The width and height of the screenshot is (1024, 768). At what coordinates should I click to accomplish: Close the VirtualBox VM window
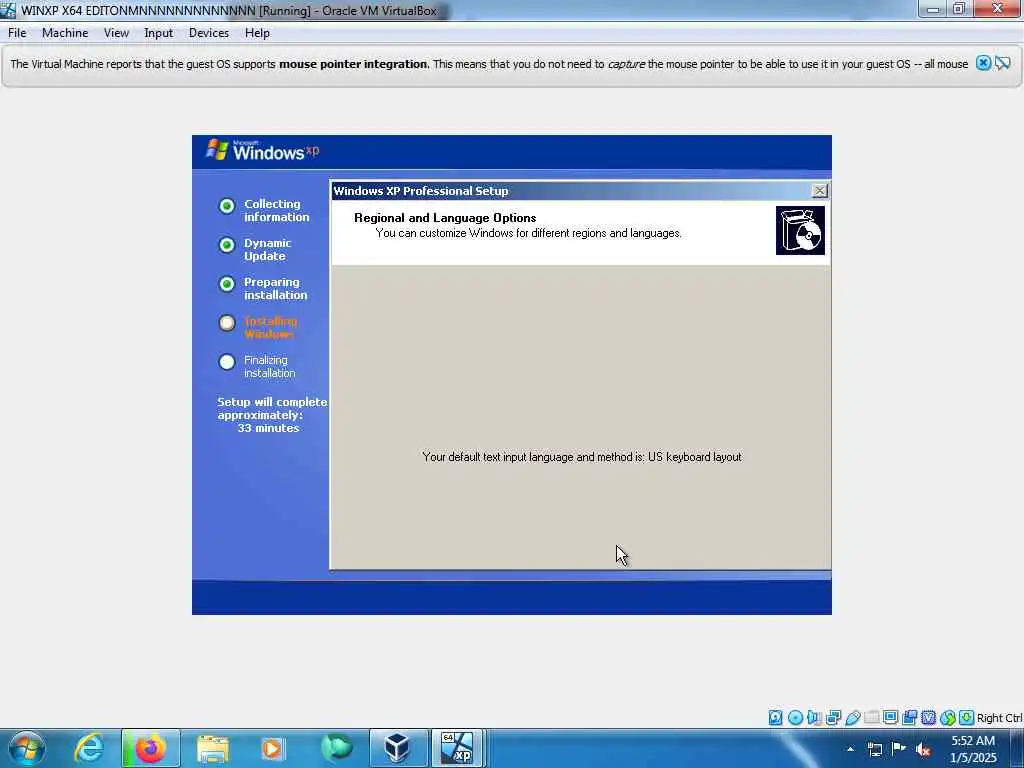point(997,9)
